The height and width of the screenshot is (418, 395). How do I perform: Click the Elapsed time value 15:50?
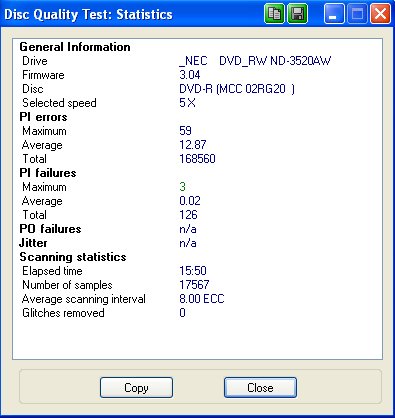(193, 271)
